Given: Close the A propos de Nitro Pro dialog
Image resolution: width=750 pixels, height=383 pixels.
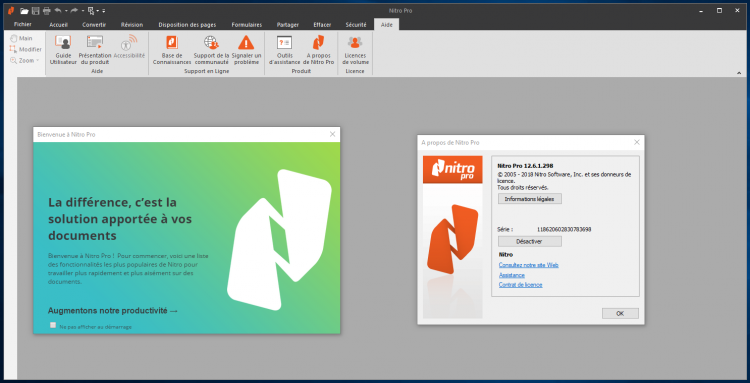Looking at the screenshot, I should click(x=637, y=142).
